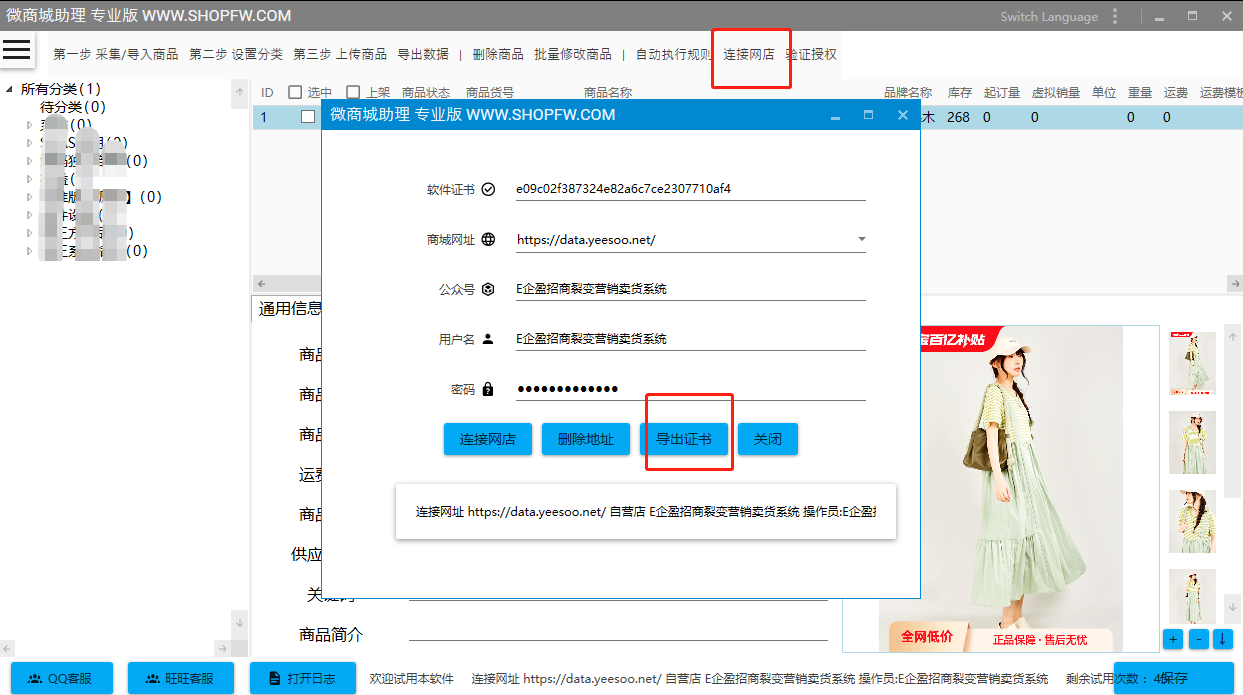Expand the first category under 待分类
The width and height of the screenshot is (1243, 695).
coord(30,125)
